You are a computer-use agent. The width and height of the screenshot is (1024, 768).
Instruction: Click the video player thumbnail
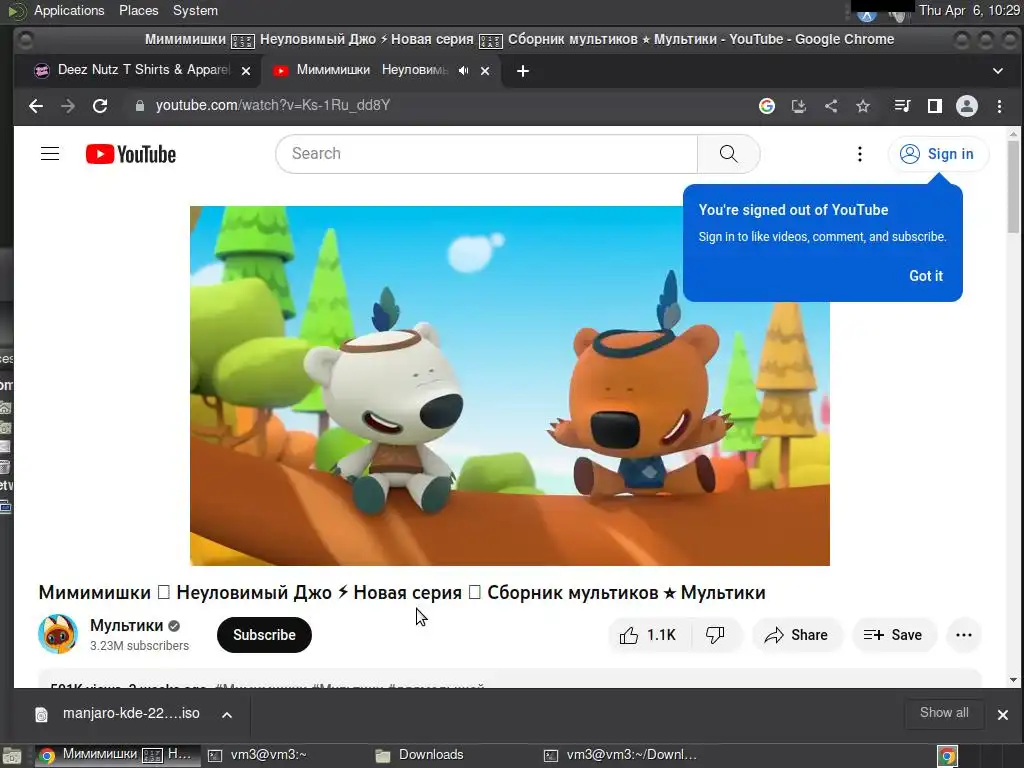coord(509,385)
